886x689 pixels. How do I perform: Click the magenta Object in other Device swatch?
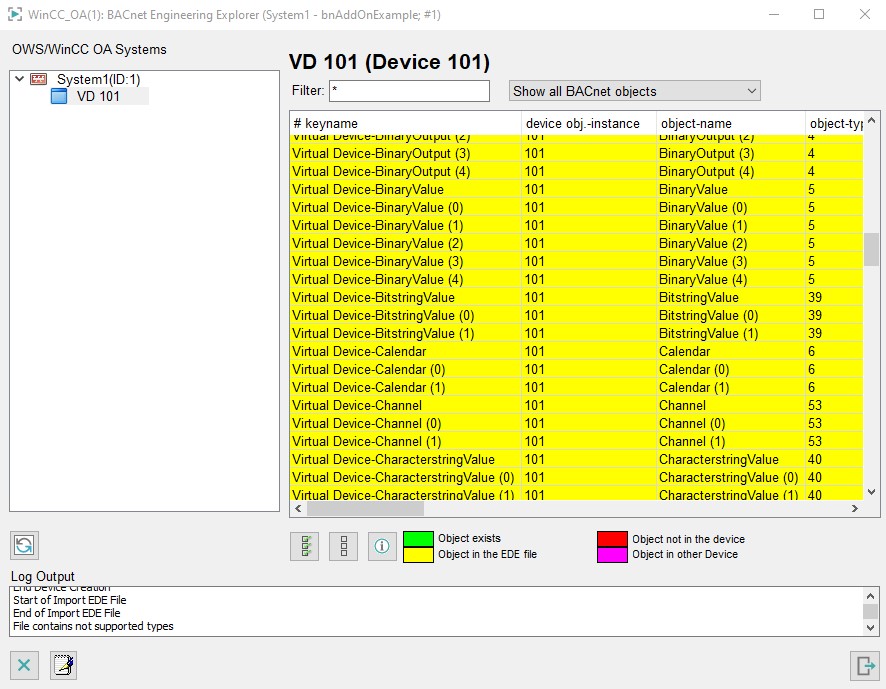[612, 554]
